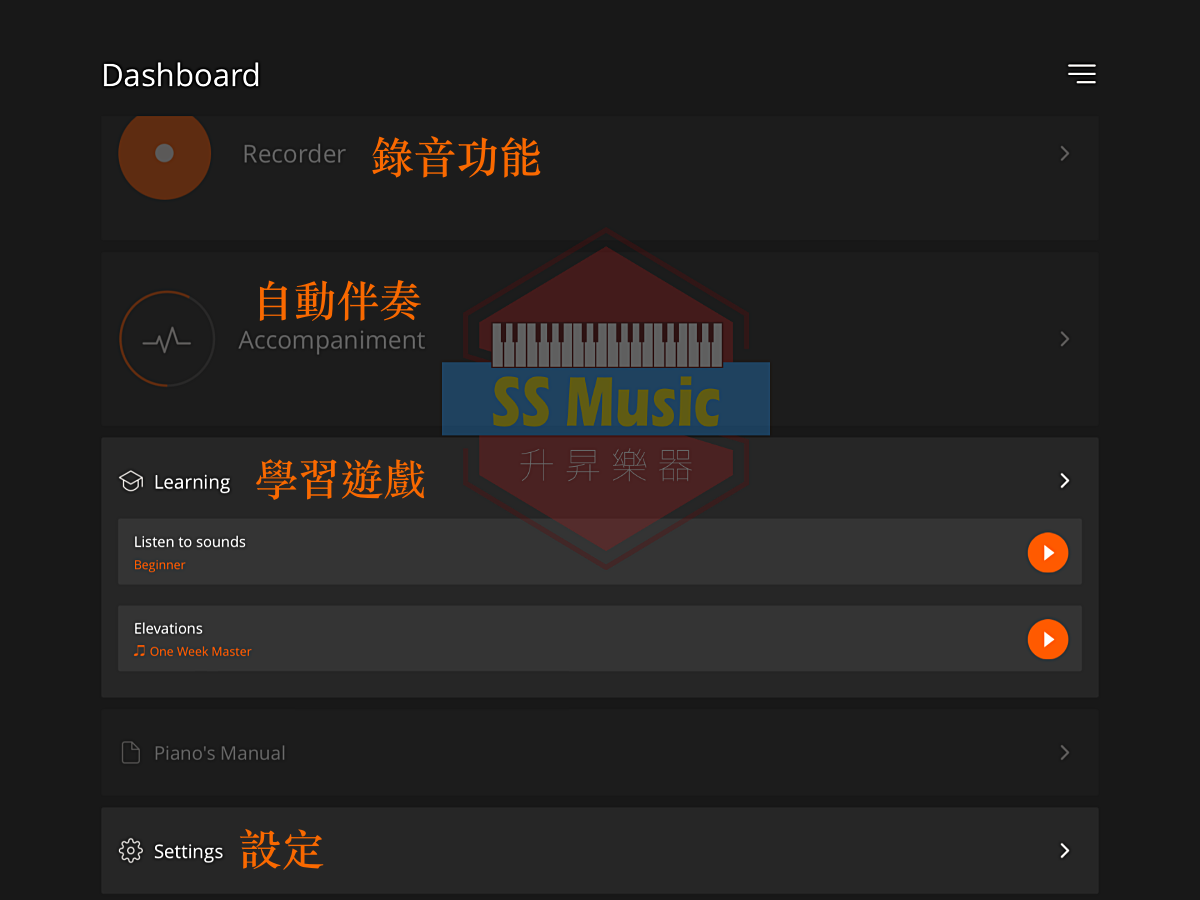This screenshot has height=900, width=1200.
Task: Open Piano's Manual chevron arrow
Action: pyautogui.click(x=1065, y=752)
